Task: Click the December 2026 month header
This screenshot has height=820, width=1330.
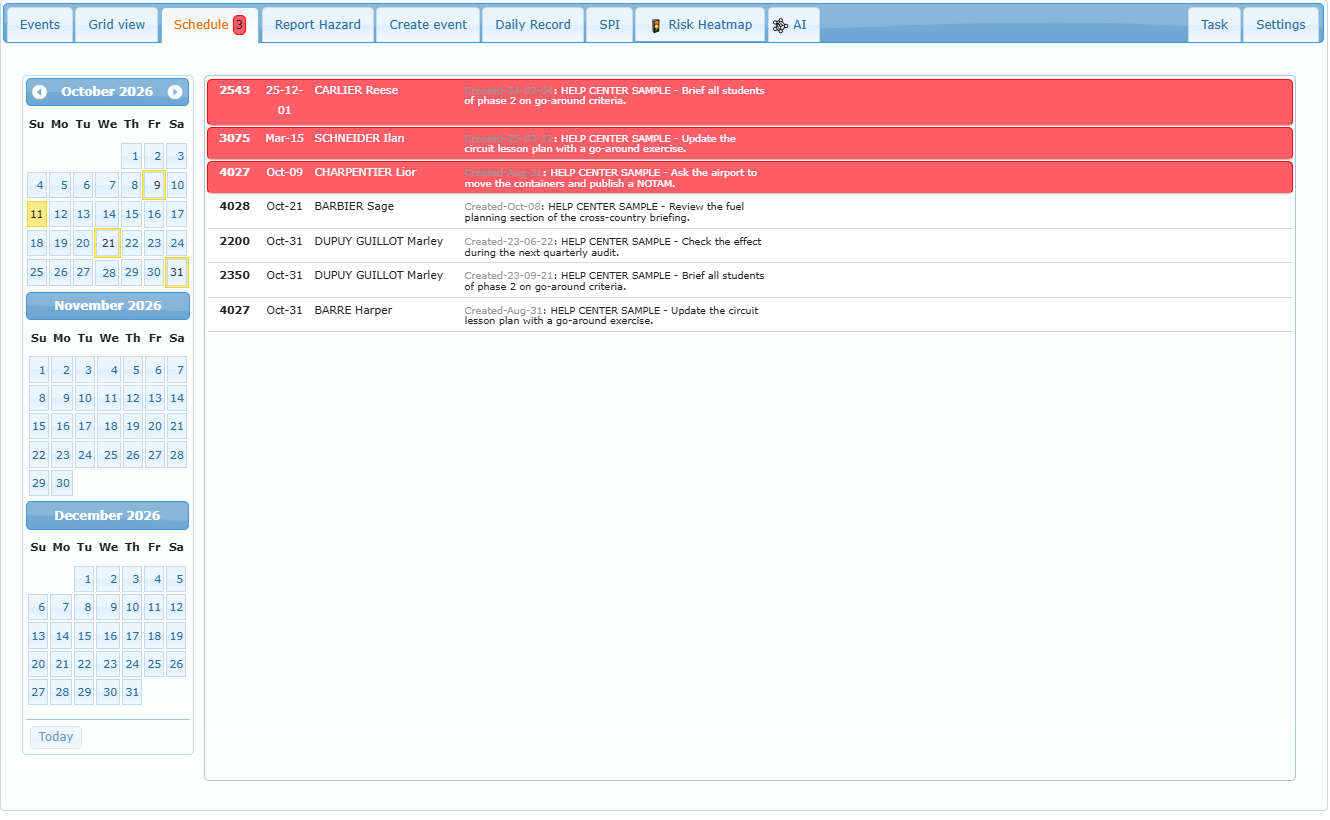Action: coord(108,516)
